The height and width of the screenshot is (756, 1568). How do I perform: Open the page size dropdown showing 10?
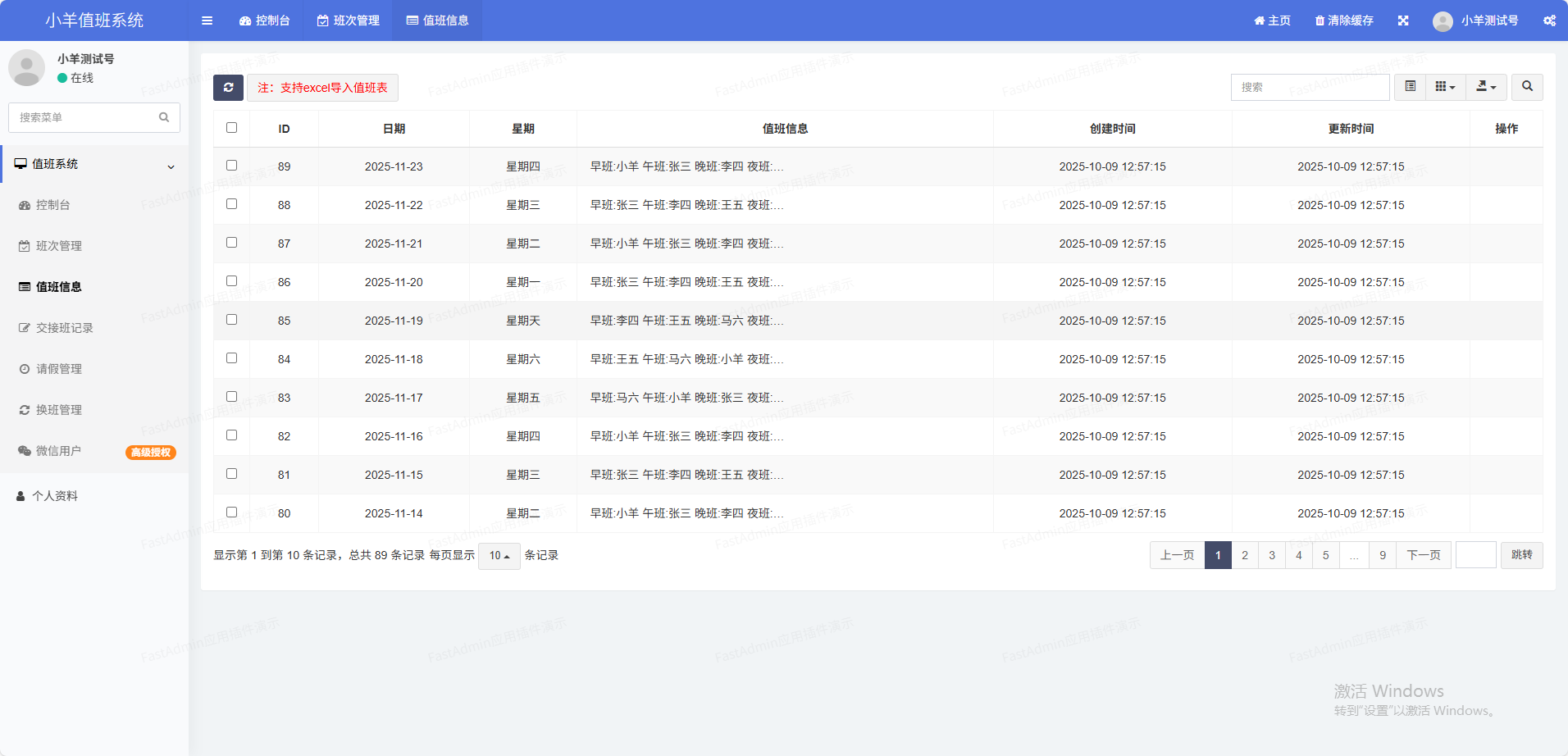pos(499,556)
